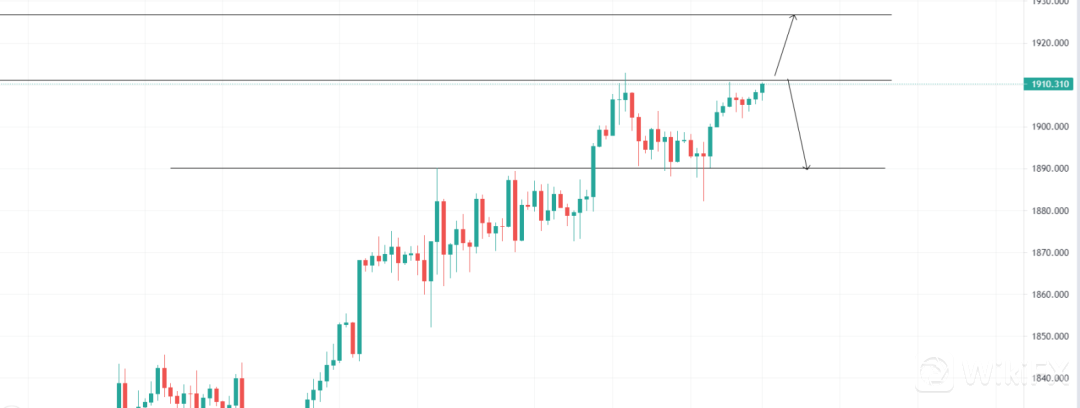Select the topmost horizontal resistance line
The height and width of the screenshot is (408, 1080).
point(400,15)
